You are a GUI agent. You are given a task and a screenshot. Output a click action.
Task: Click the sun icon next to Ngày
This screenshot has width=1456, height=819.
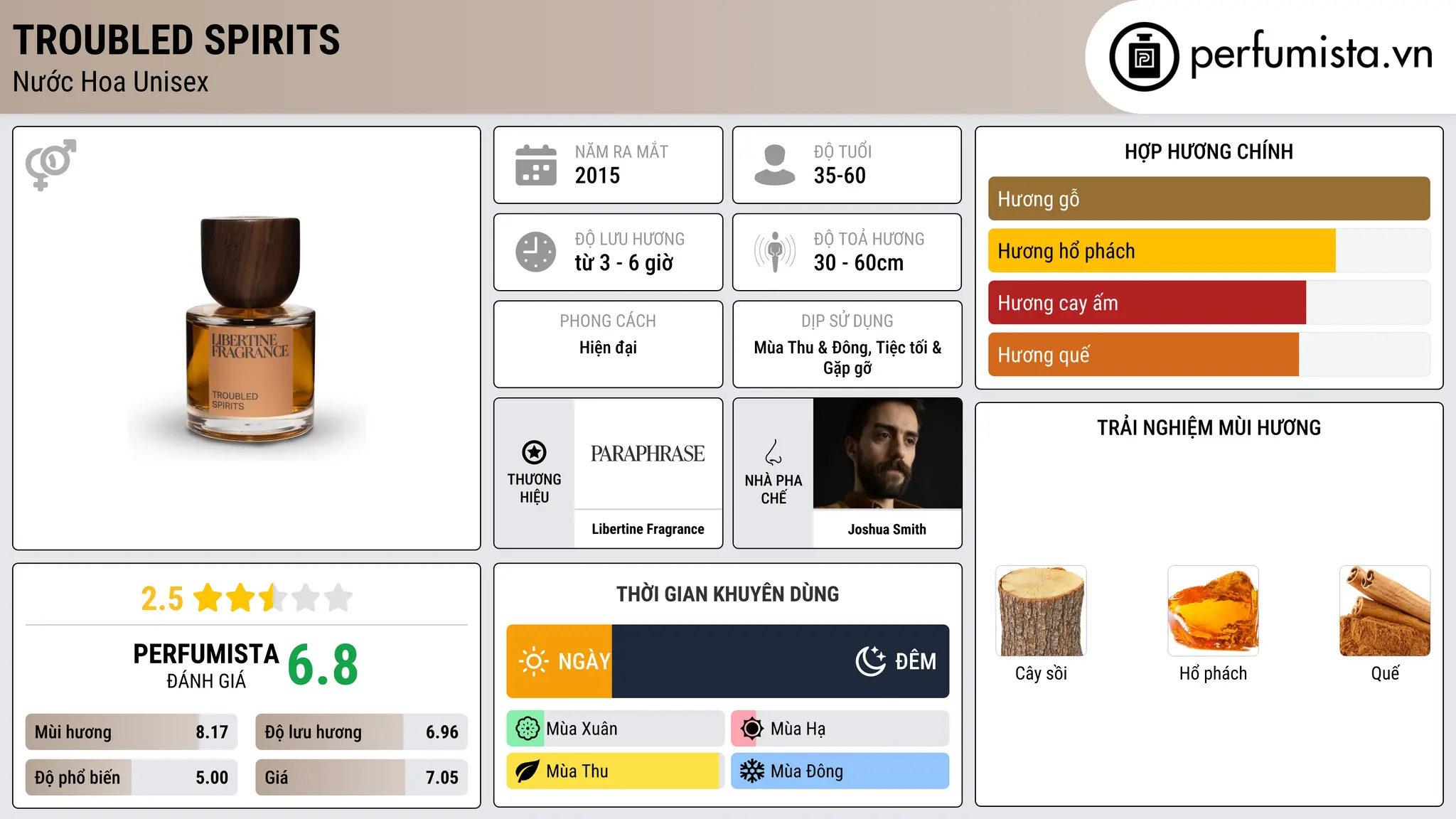point(533,661)
